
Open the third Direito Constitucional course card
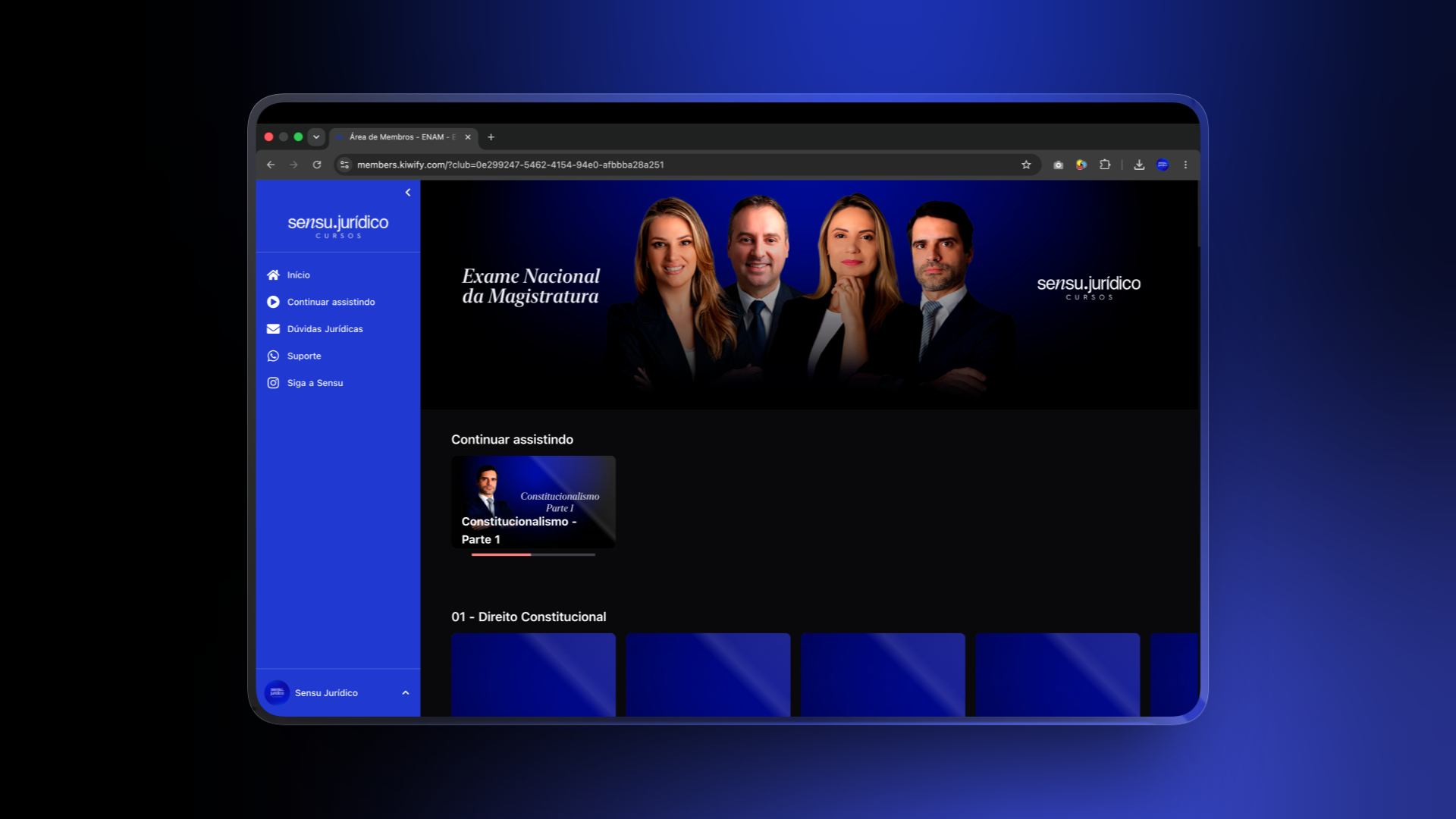click(883, 675)
